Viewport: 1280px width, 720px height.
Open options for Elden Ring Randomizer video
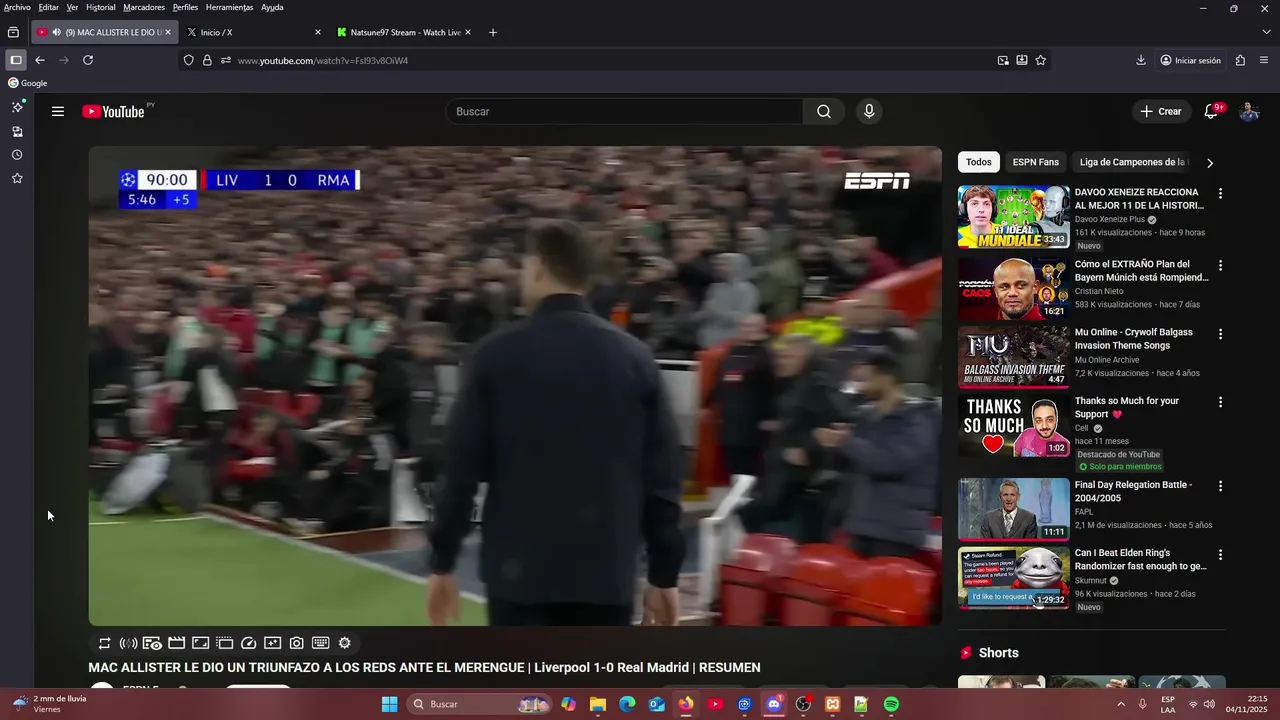(x=1220, y=554)
